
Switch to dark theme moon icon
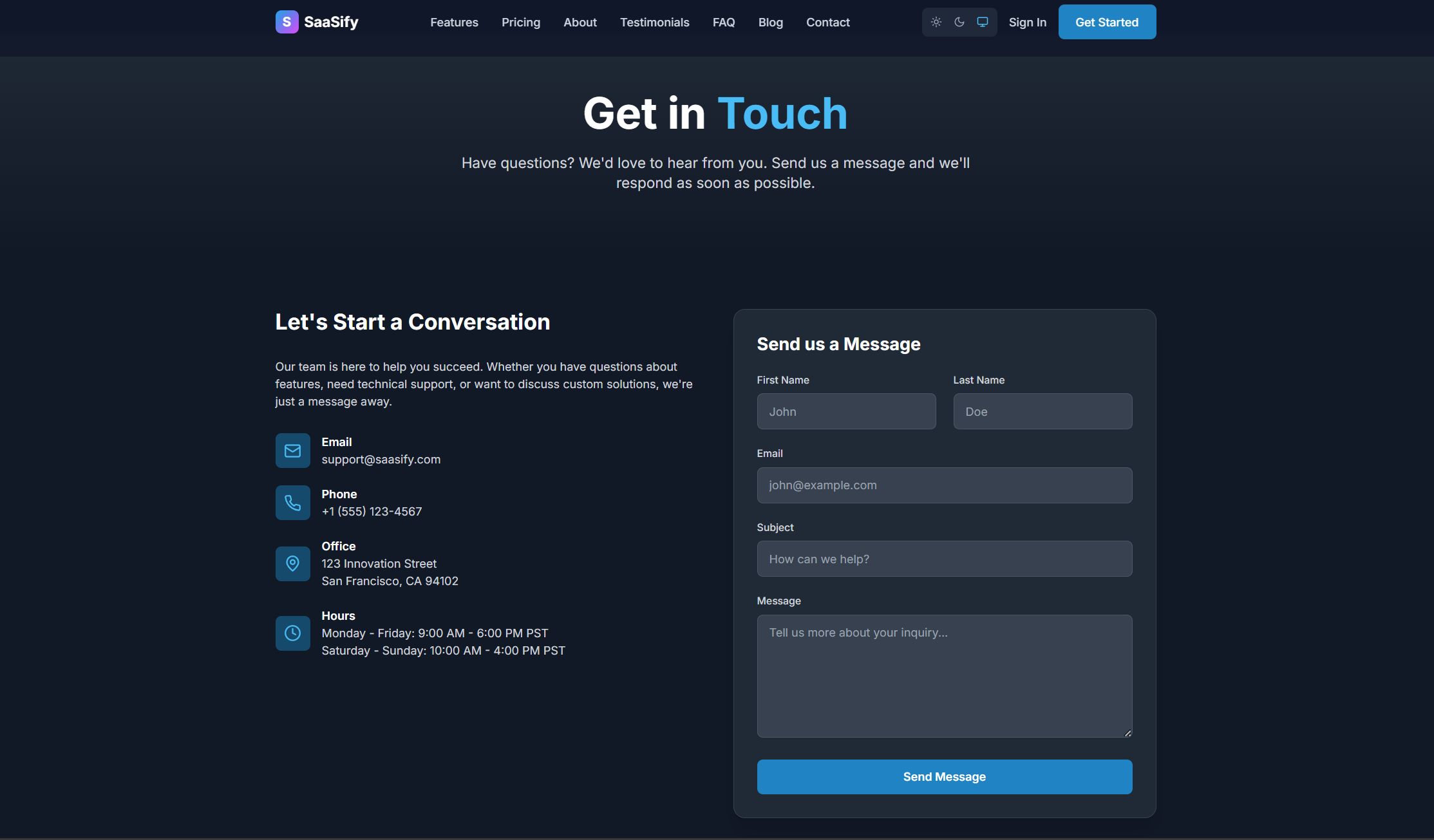[959, 22]
